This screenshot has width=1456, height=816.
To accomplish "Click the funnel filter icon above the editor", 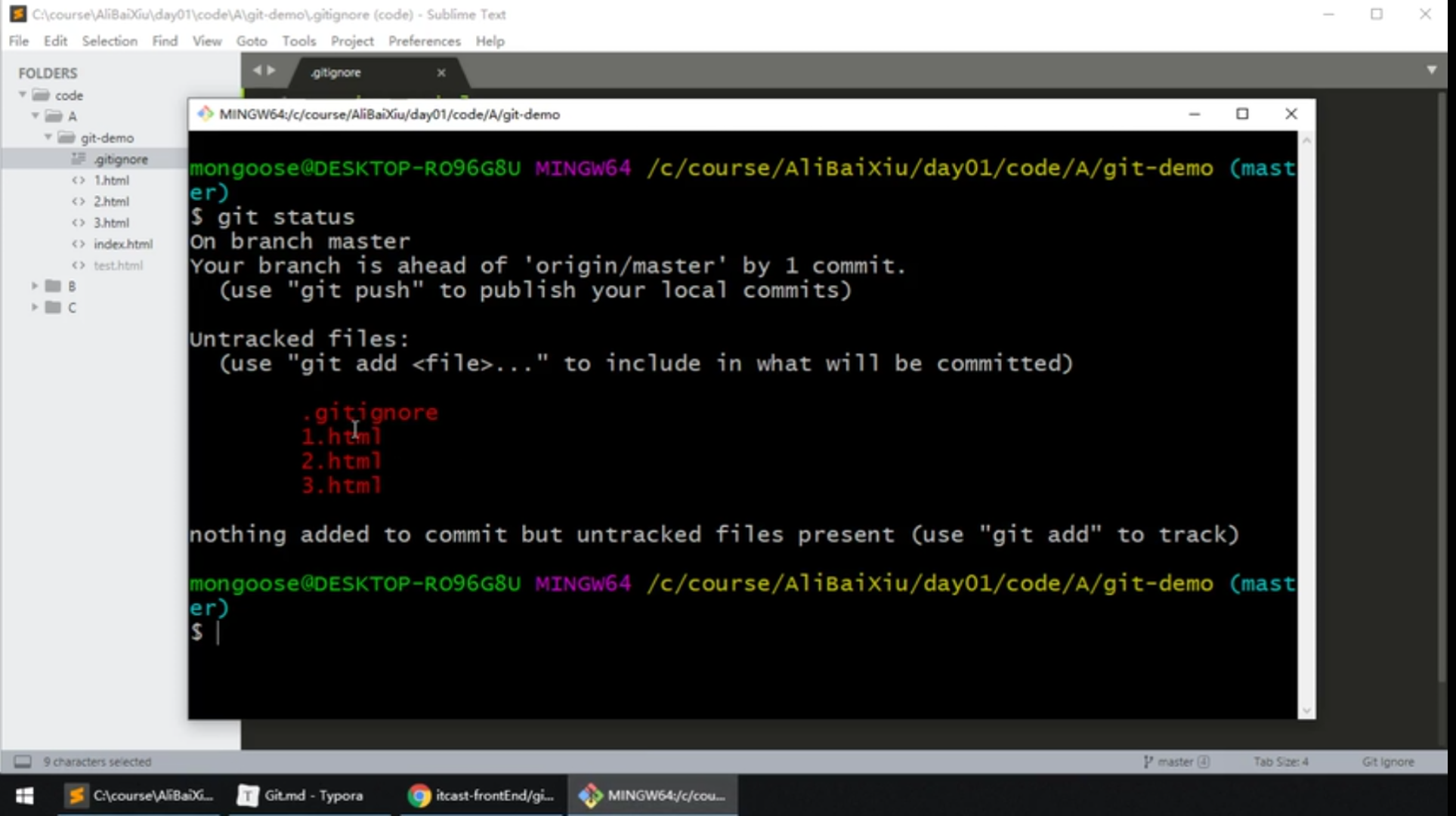I will click(1432, 70).
